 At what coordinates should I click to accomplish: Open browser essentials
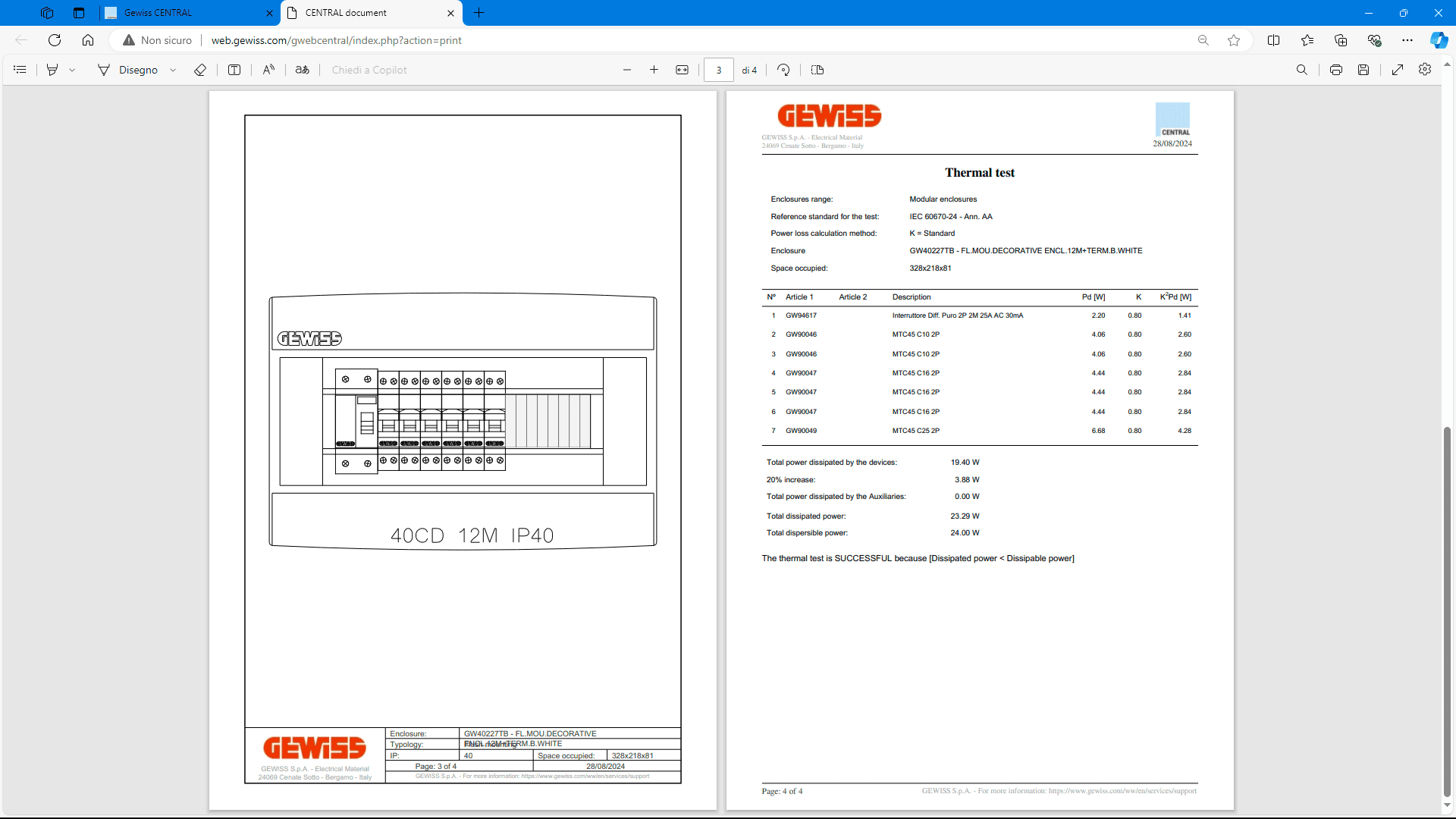[1374, 40]
